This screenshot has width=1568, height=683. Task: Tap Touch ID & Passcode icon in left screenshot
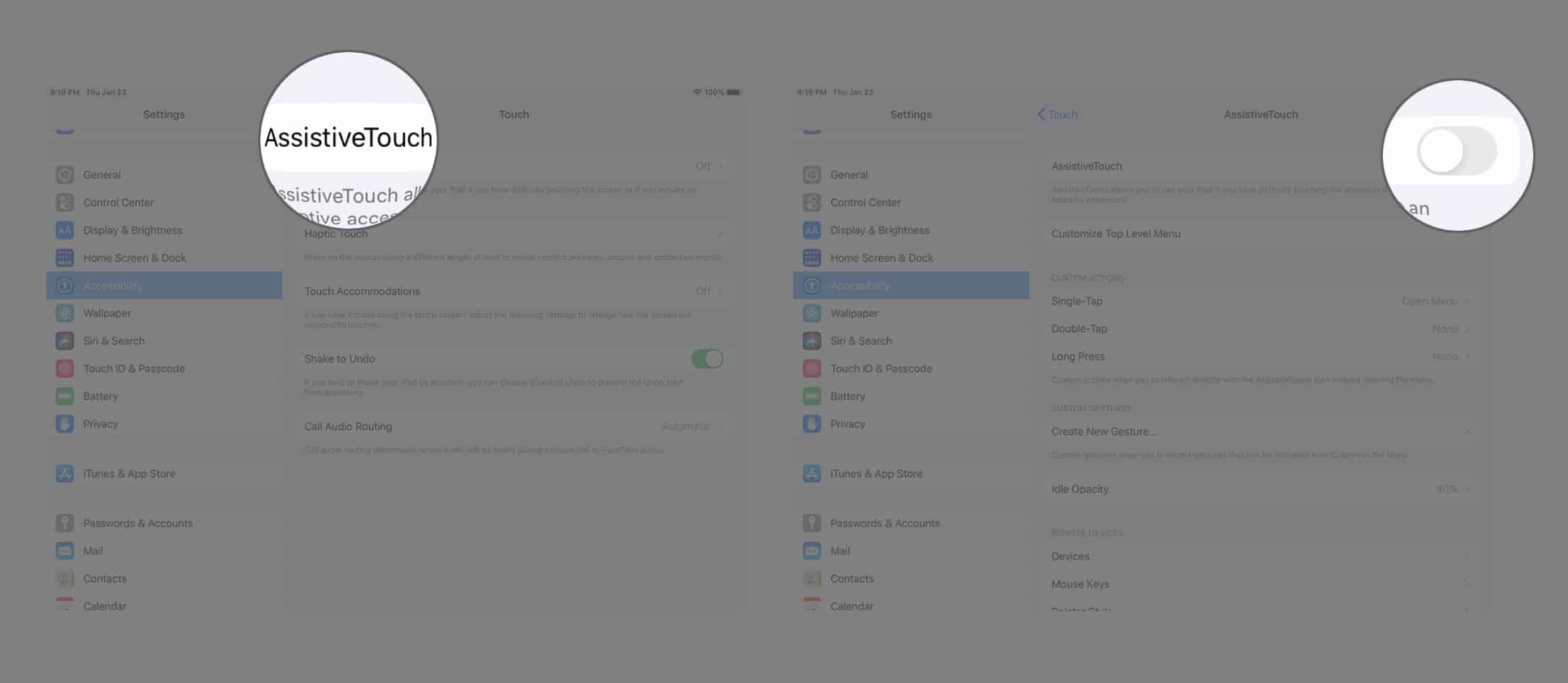click(x=65, y=368)
